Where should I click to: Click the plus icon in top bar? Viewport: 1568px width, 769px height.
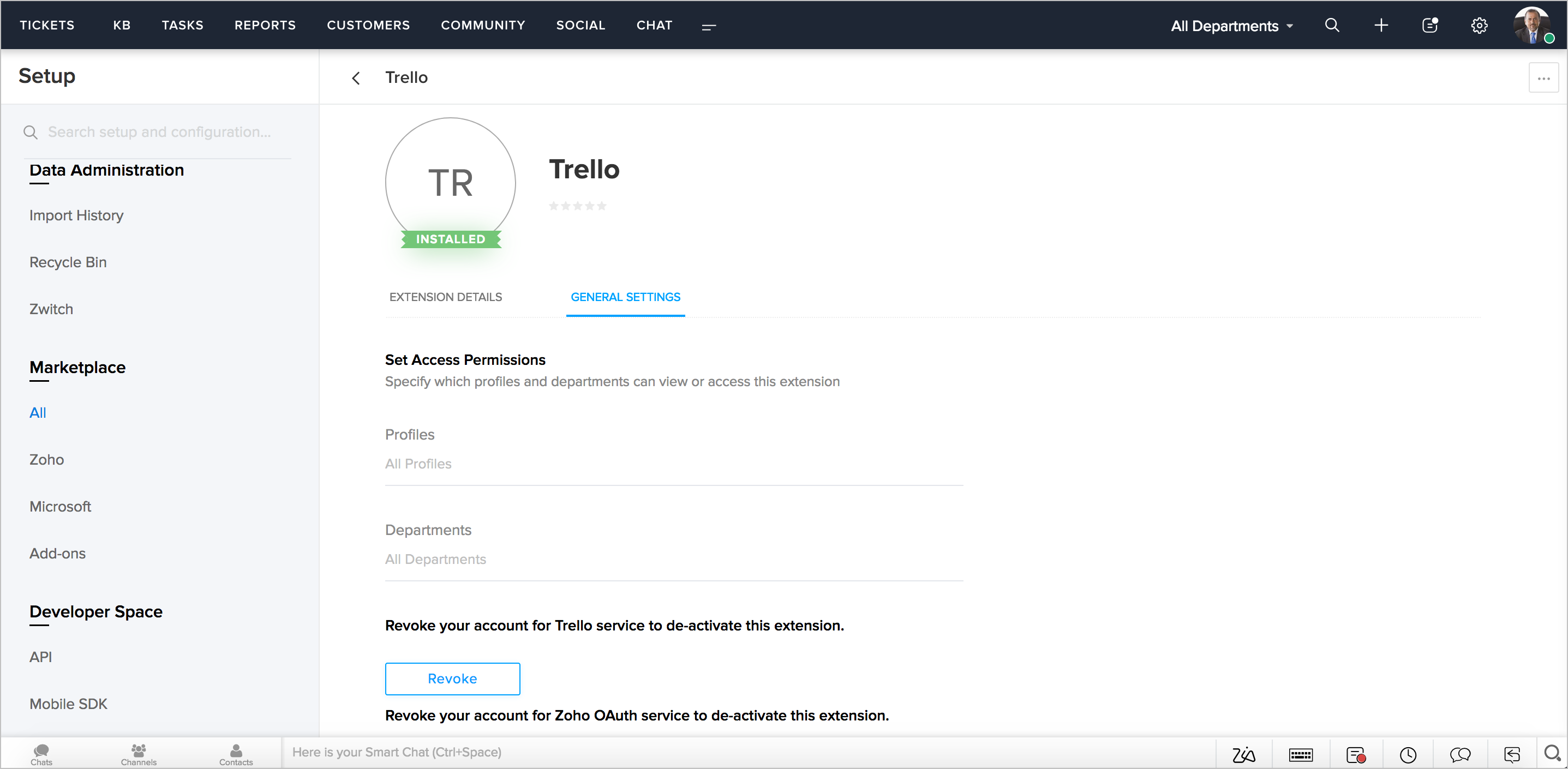coord(1381,26)
